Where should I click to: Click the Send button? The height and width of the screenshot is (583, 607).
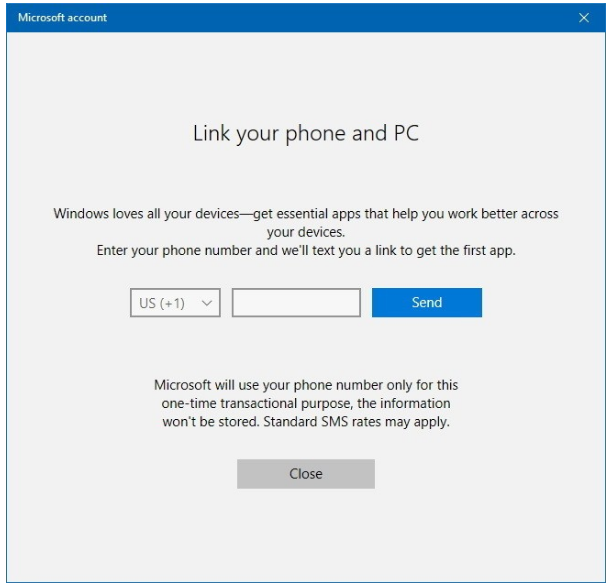pos(426,303)
